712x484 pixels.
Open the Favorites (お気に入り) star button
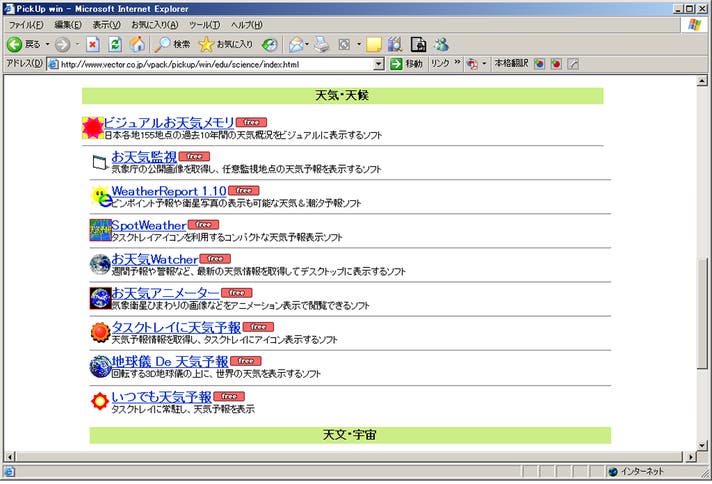pos(226,44)
